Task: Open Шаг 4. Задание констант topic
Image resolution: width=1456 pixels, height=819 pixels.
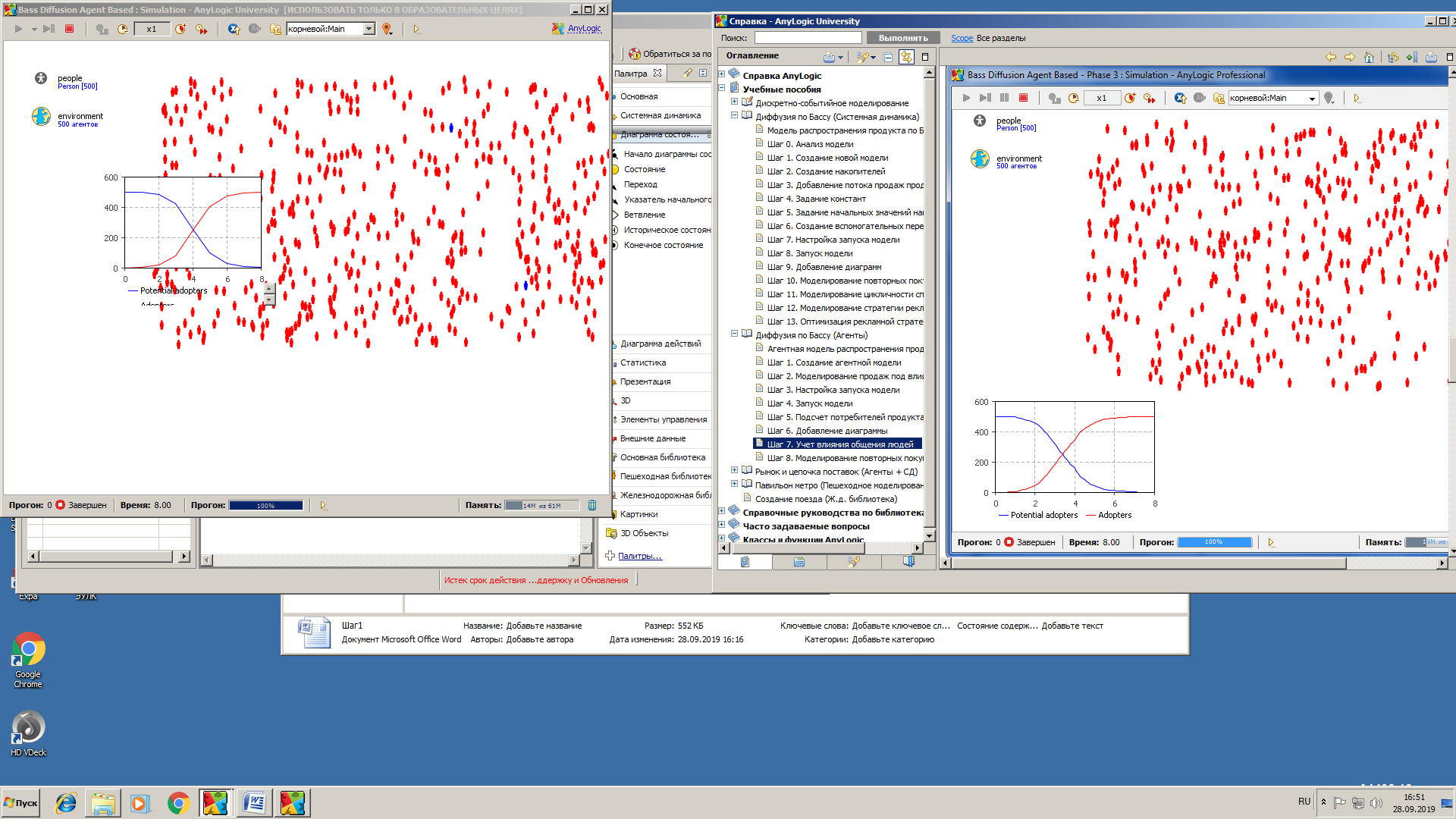Action: click(x=816, y=199)
